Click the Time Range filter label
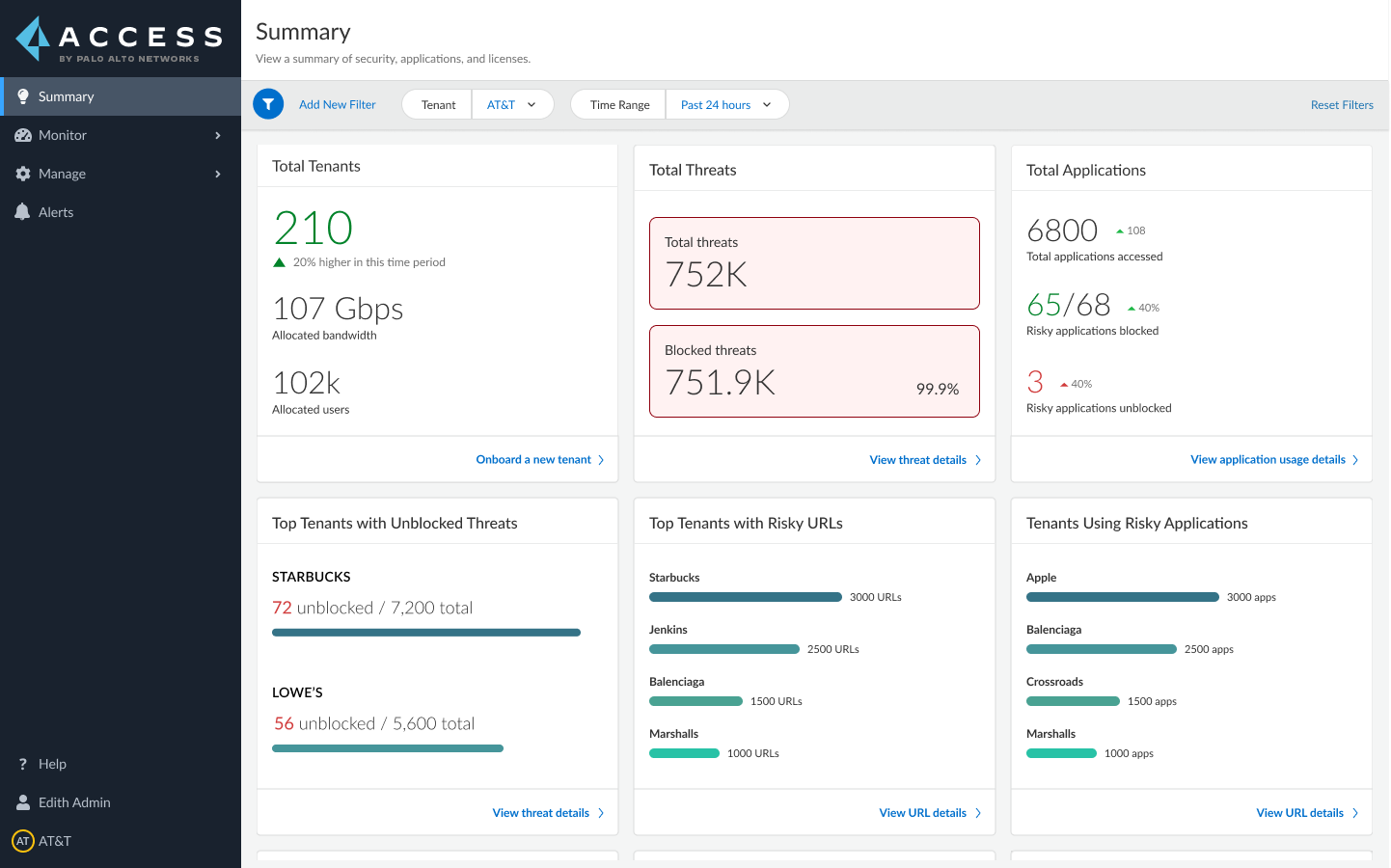This screenshot has height=868, width=1391. (619, 104)
